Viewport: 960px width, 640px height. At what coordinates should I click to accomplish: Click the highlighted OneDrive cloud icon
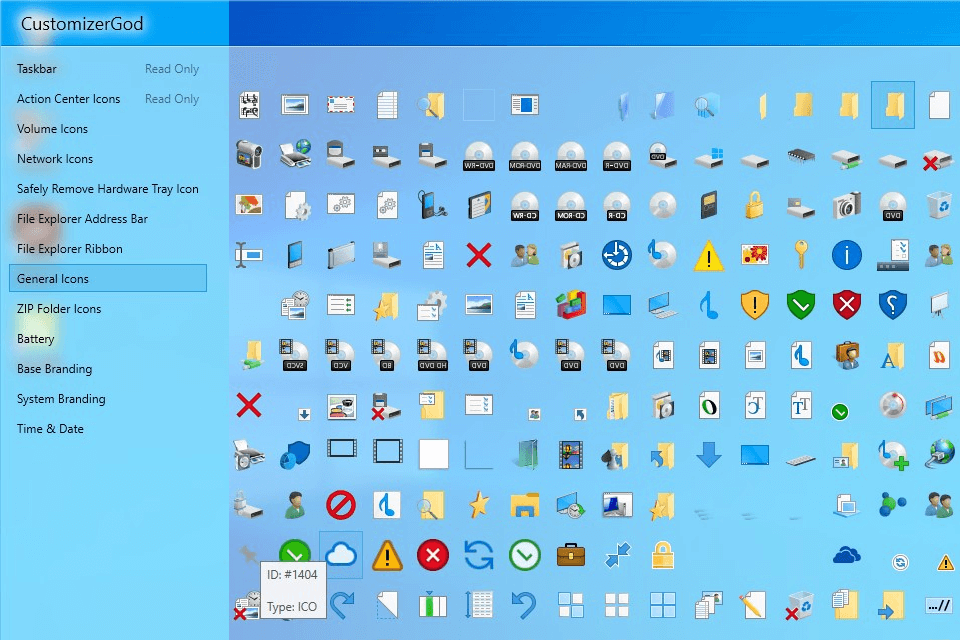(x=341, y=555)
